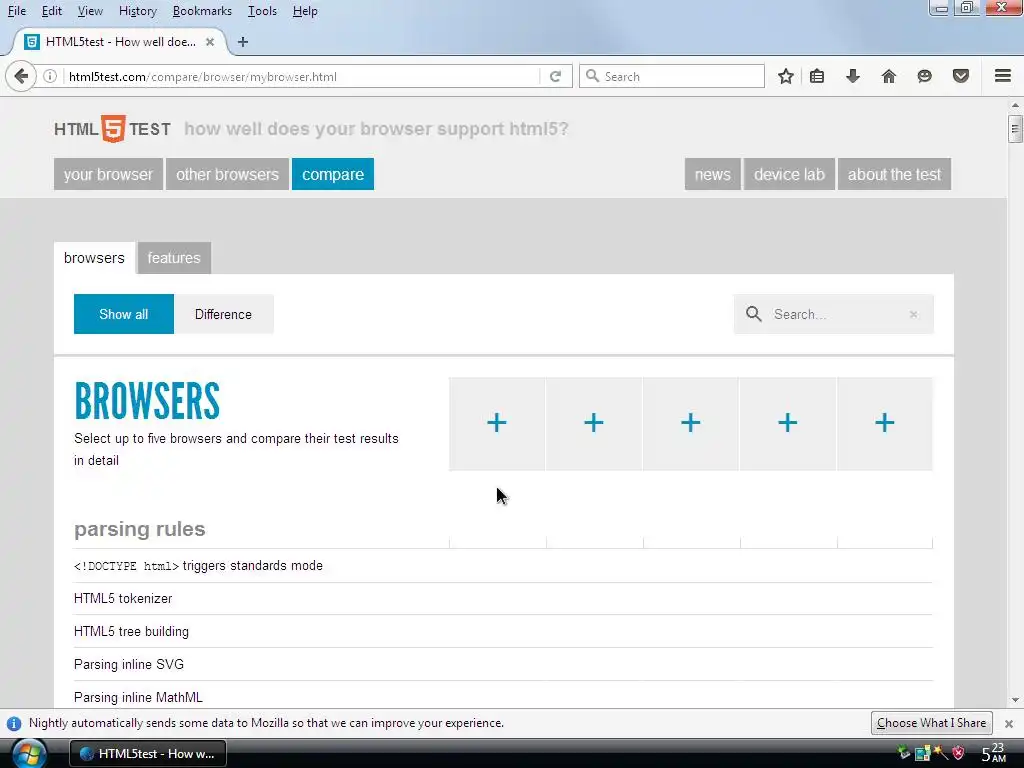Open the hamburger menu icon
Screen dimensions: 1024x768
click(x=1003, y=76)
